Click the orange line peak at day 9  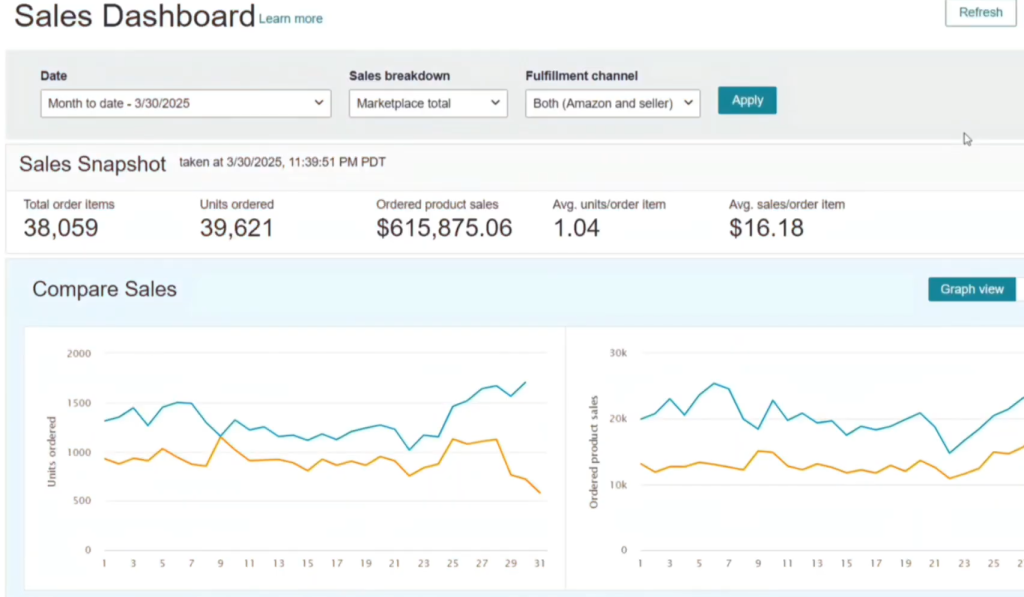point(220,436)
